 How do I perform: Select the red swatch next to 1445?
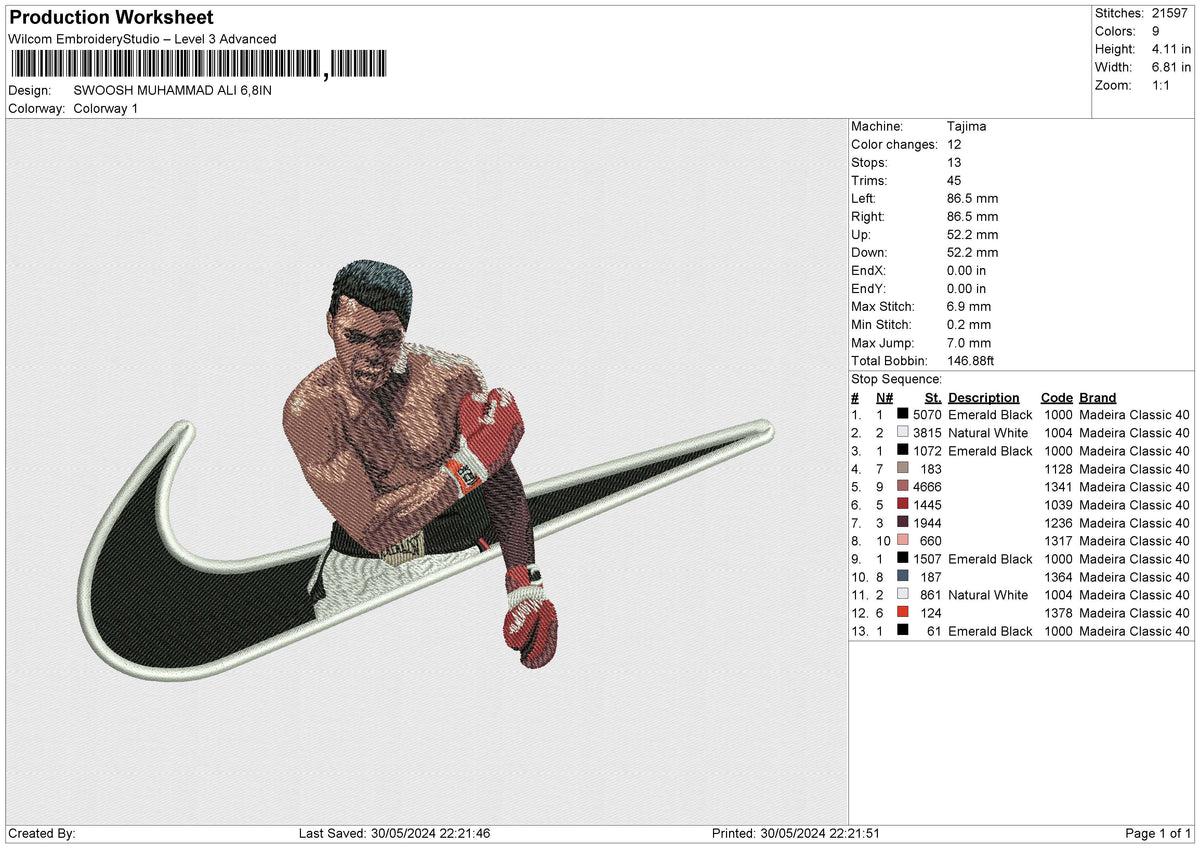[x=903, y=505]
